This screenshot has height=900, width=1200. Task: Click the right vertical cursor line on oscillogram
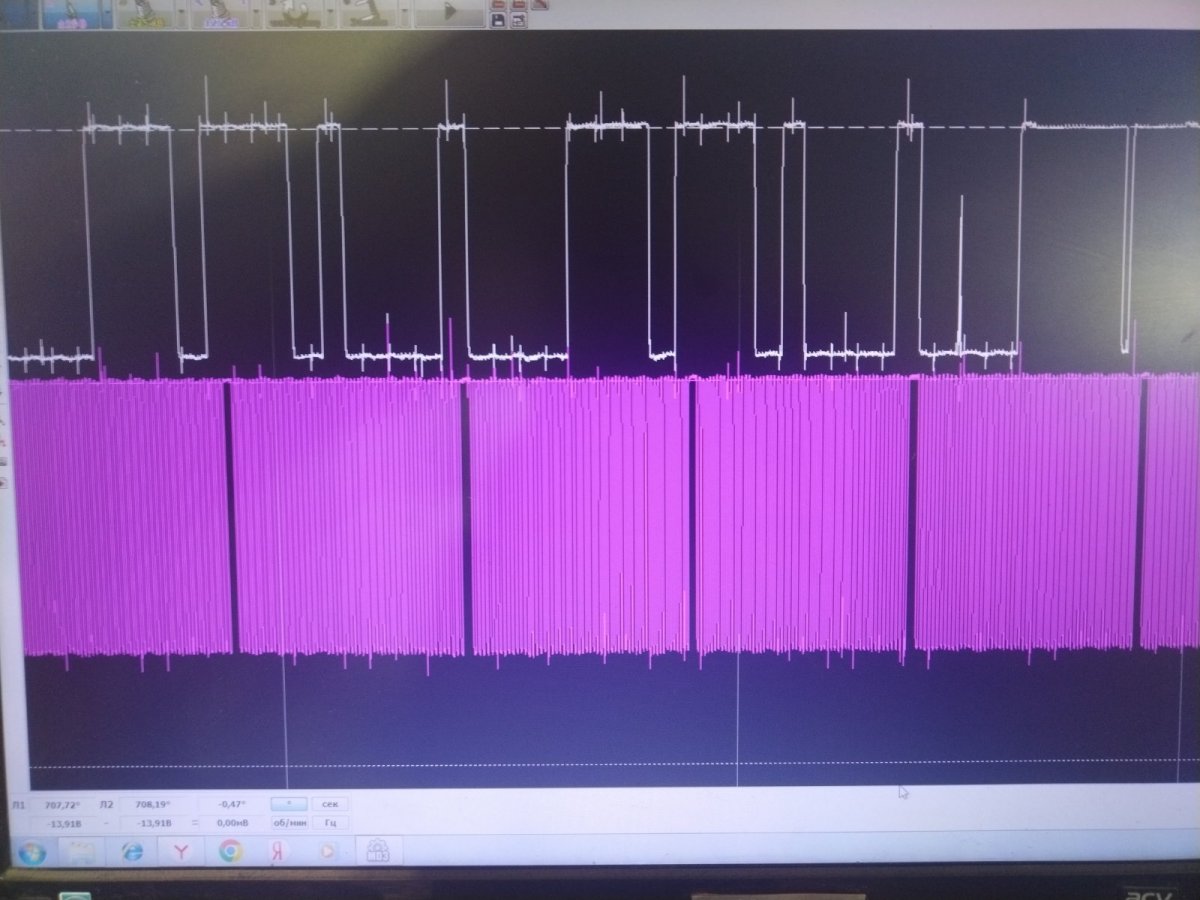coord(738,720)
